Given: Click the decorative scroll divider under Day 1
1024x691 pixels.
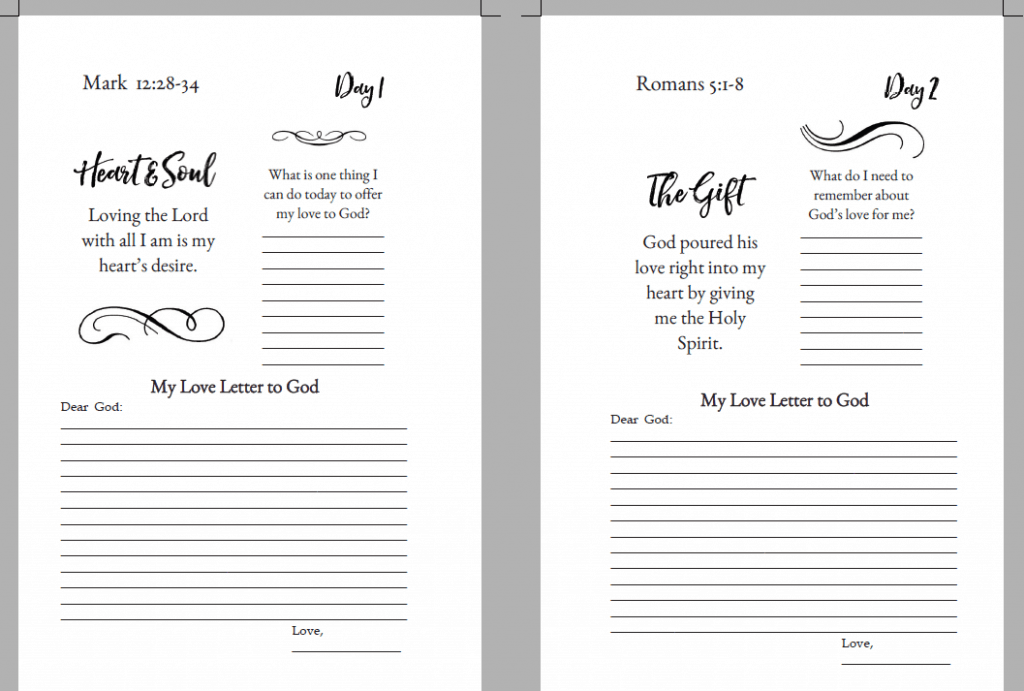Looking at the screenshot, I should [x=321, y=136].
